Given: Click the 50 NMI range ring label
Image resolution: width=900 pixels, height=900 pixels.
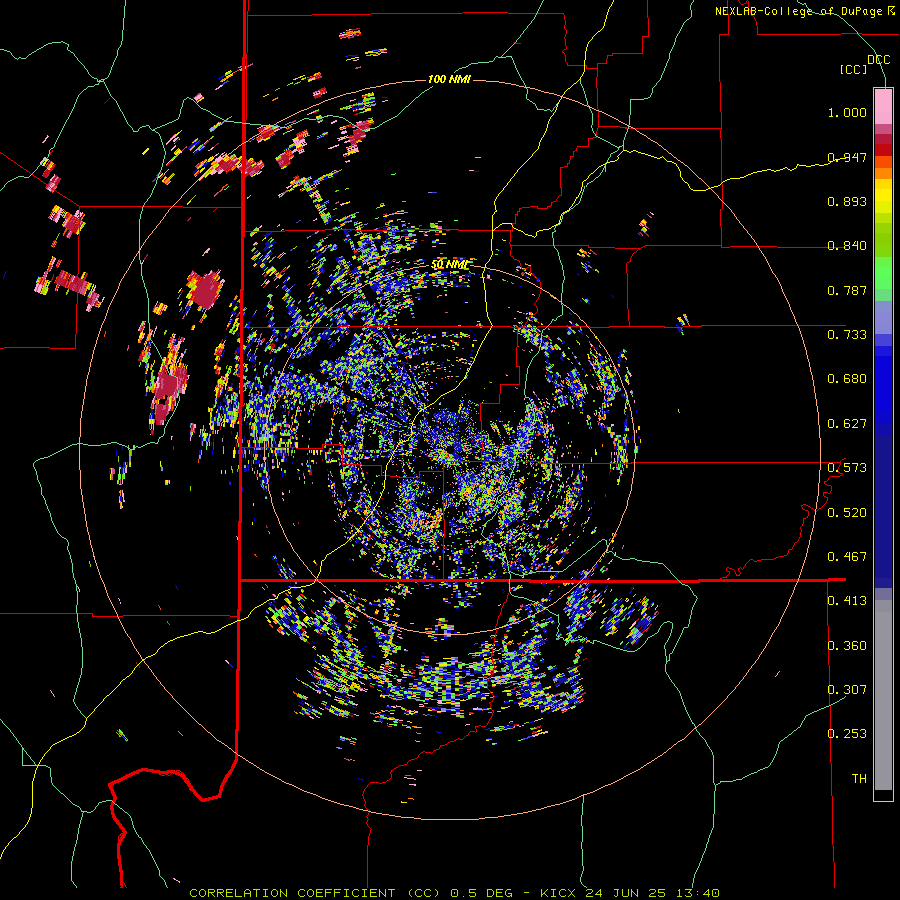Looking at the screenshot, I should pos(450,265).
